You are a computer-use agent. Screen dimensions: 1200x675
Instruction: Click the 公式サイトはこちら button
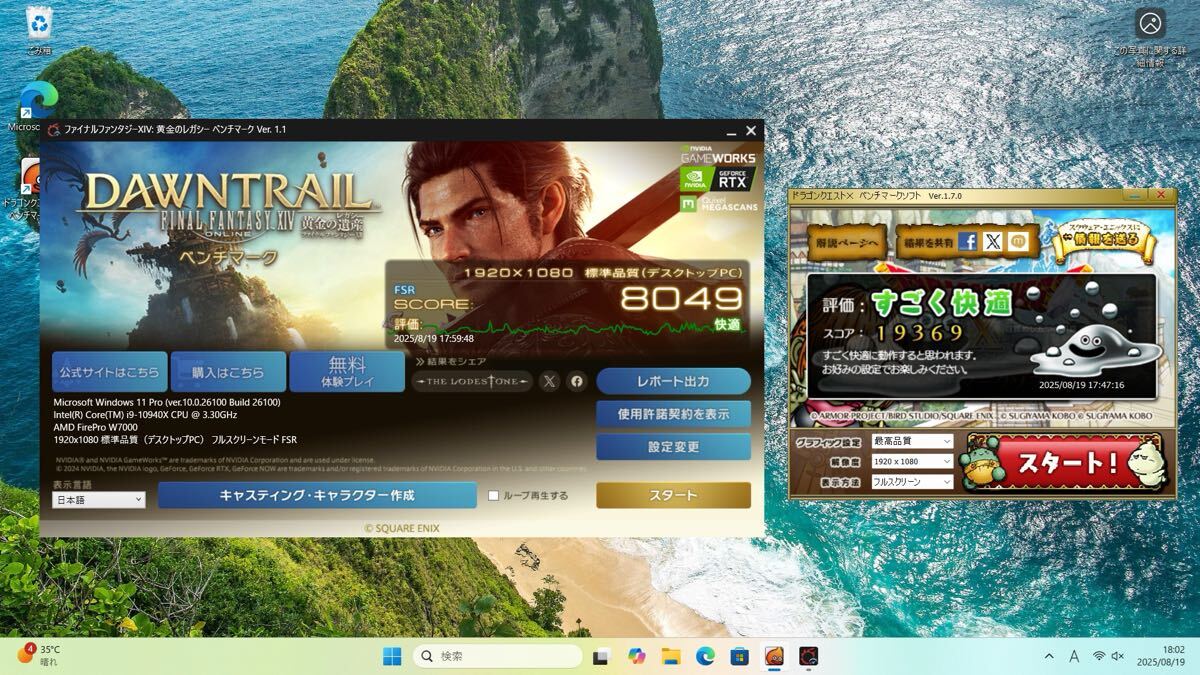click(110, 372)
